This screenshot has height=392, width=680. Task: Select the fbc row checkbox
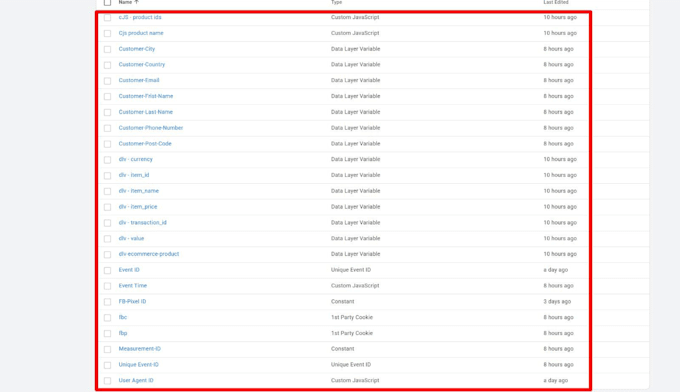click(107, 318)
